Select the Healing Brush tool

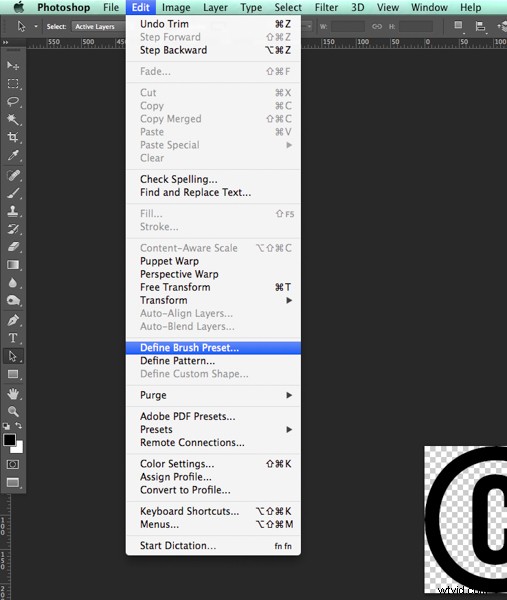(13, 176)
